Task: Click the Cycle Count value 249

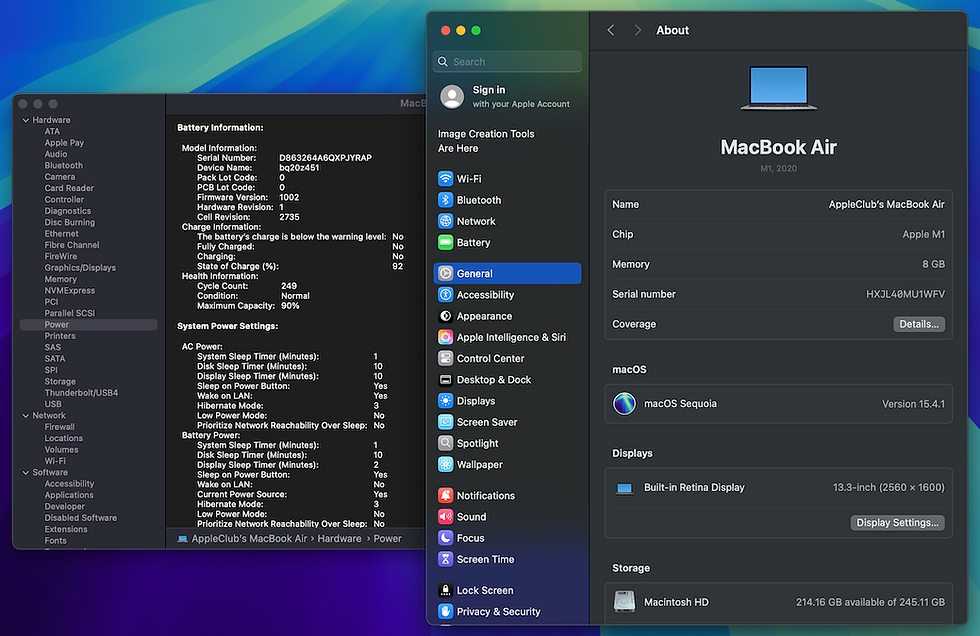Action: click(289, 286)
